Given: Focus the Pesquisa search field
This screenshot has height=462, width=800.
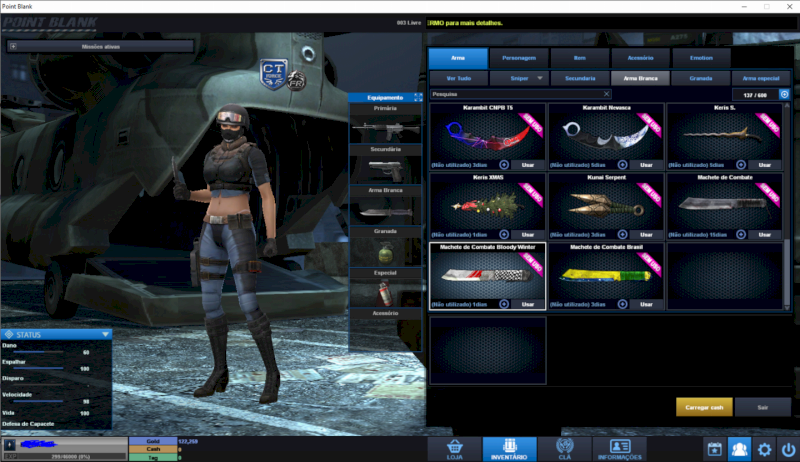Looking at the screenshot, I should 520,94.
